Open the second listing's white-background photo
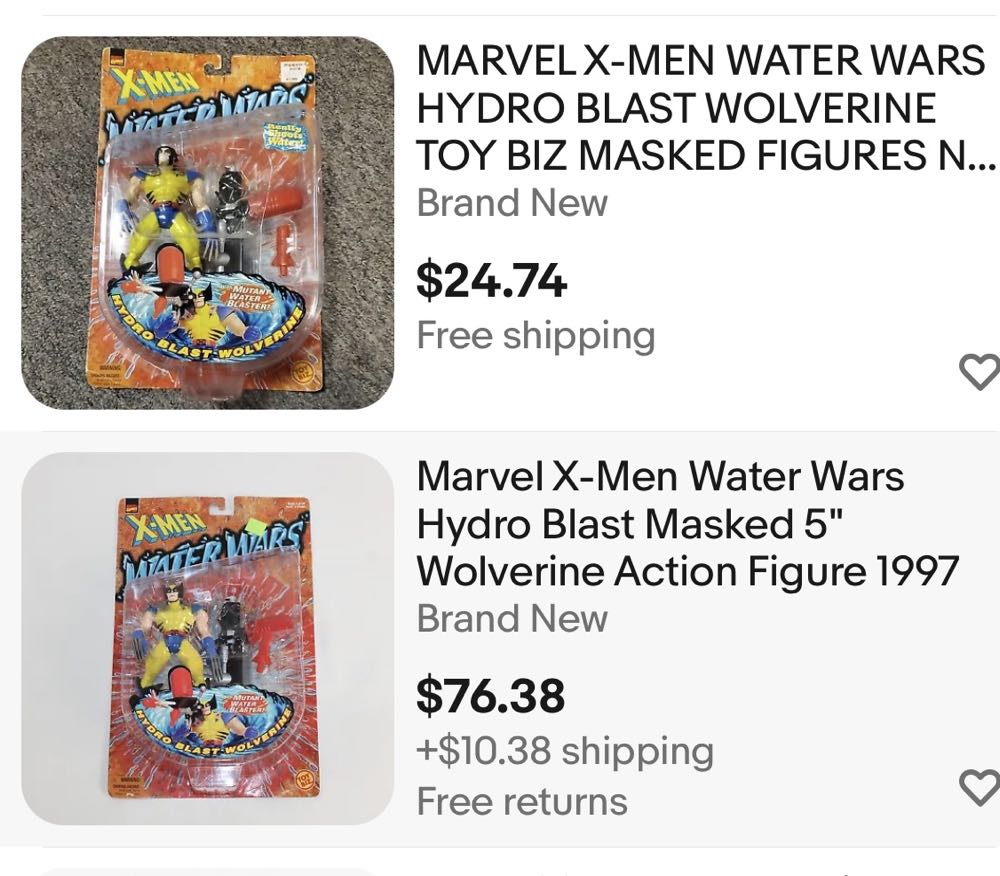Image resolution: width=1000 pixels, height=876 pixels. (x=208, y=638)
